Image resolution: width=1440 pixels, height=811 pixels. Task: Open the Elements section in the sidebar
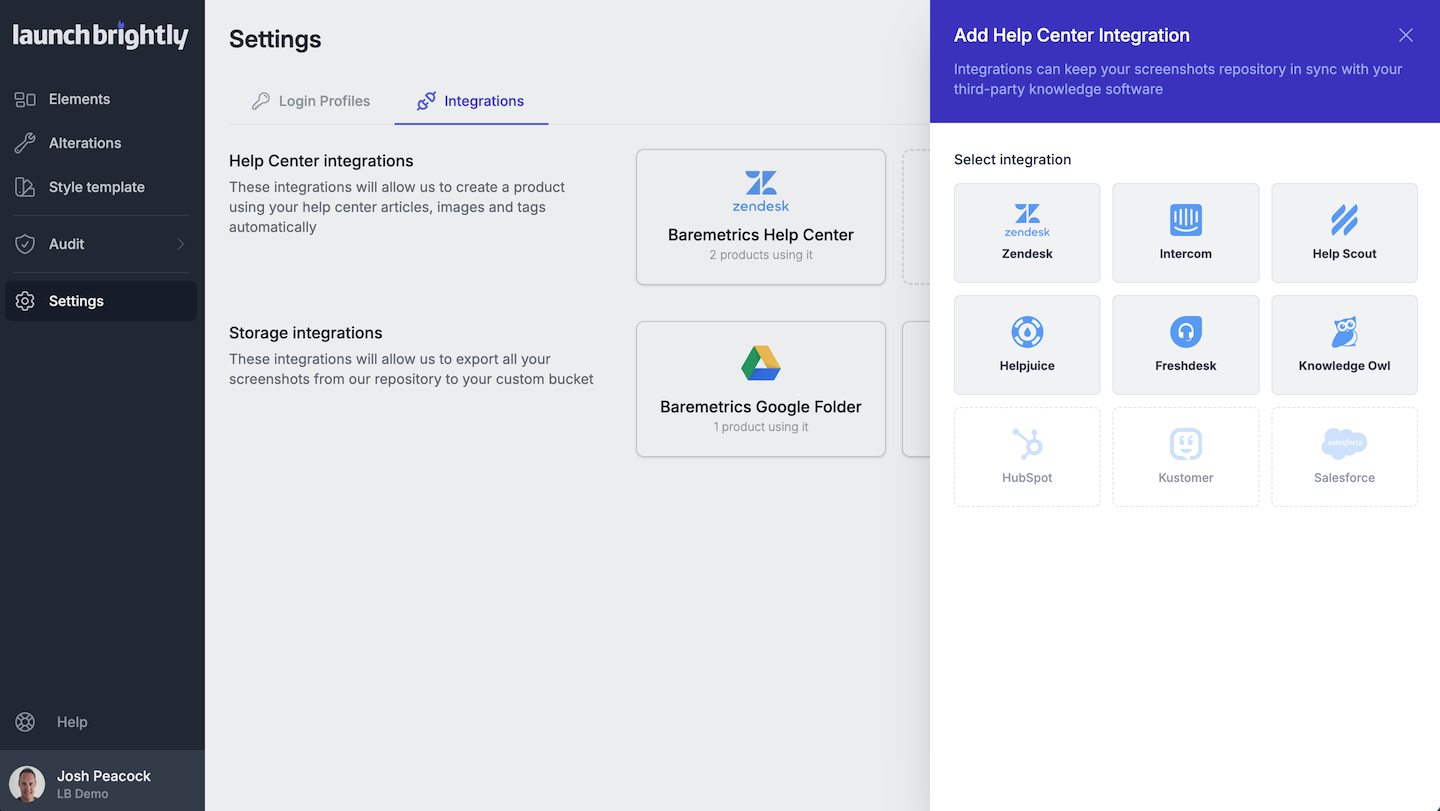pyautogui.click(x=79, y=99)
